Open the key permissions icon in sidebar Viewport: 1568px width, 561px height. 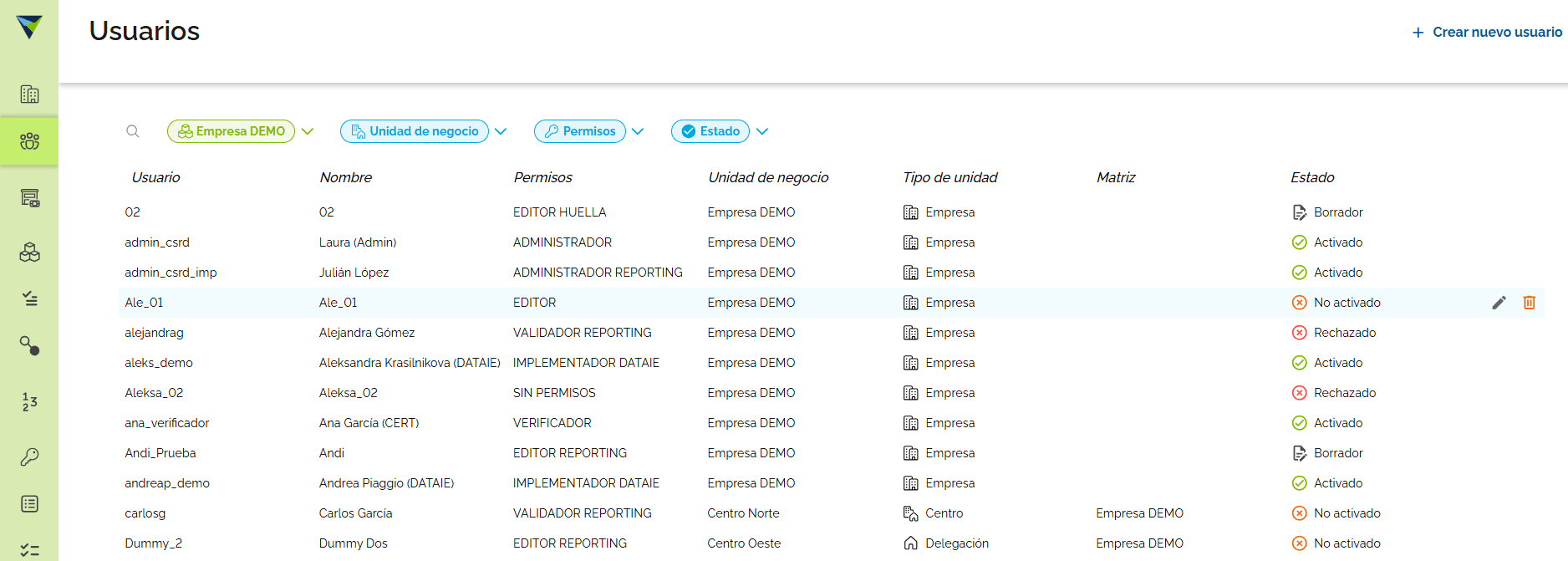[29, 457]
